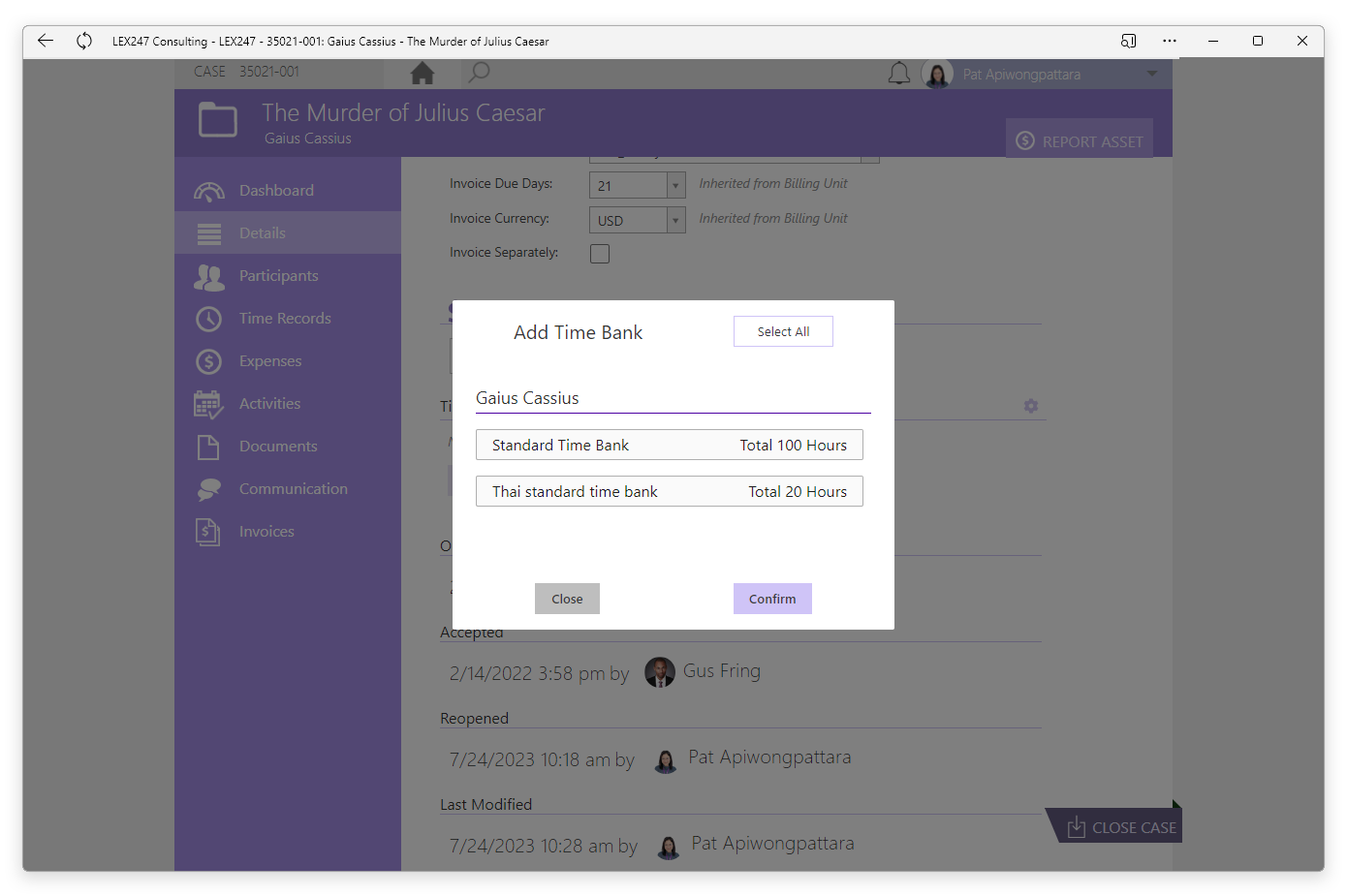This screenshot has width=1347, height=896.
Task: Click the Gus Fring name
Action: tap(722, 670)
